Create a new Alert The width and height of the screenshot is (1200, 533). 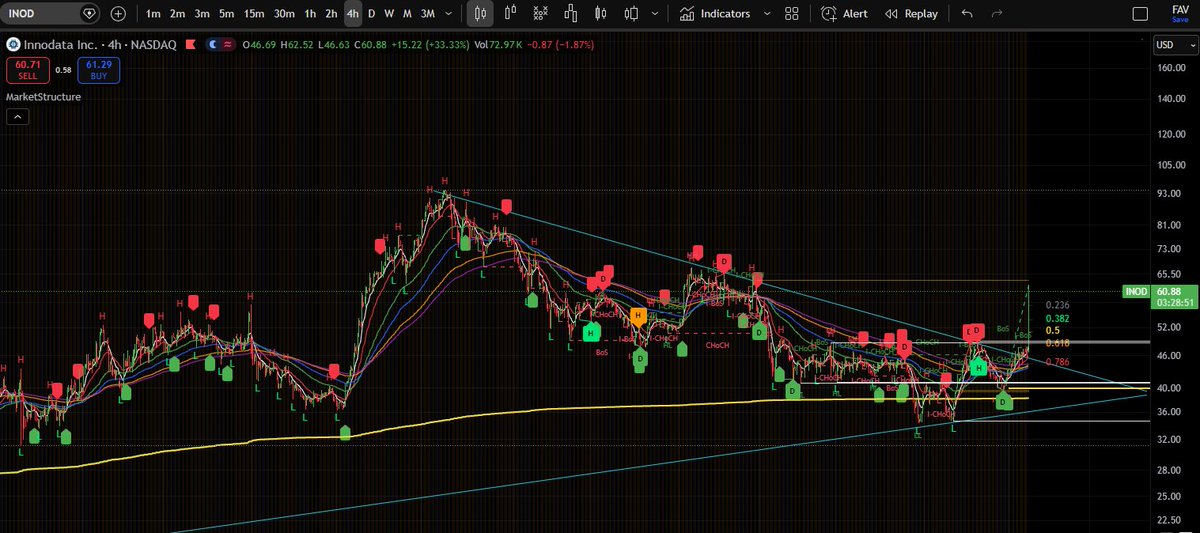(x=844, y=14)
